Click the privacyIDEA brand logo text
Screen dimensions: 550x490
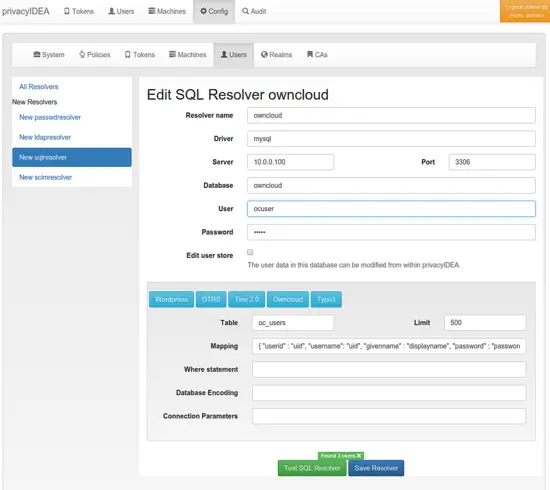(26, 11)
